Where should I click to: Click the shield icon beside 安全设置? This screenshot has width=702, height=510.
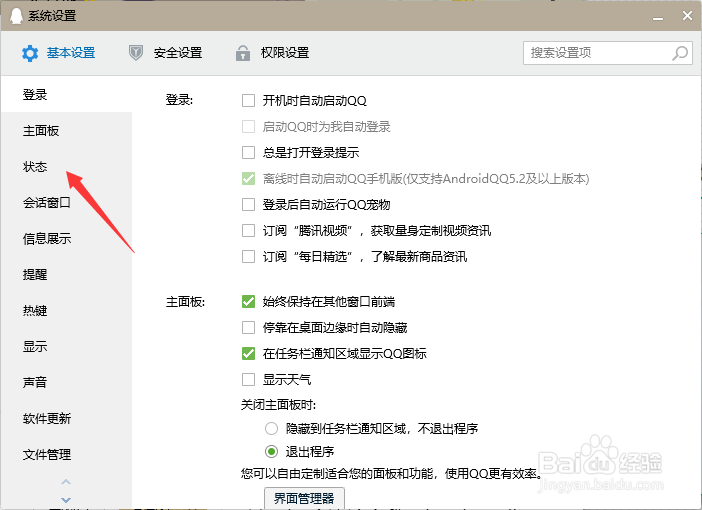click(136, 53)
